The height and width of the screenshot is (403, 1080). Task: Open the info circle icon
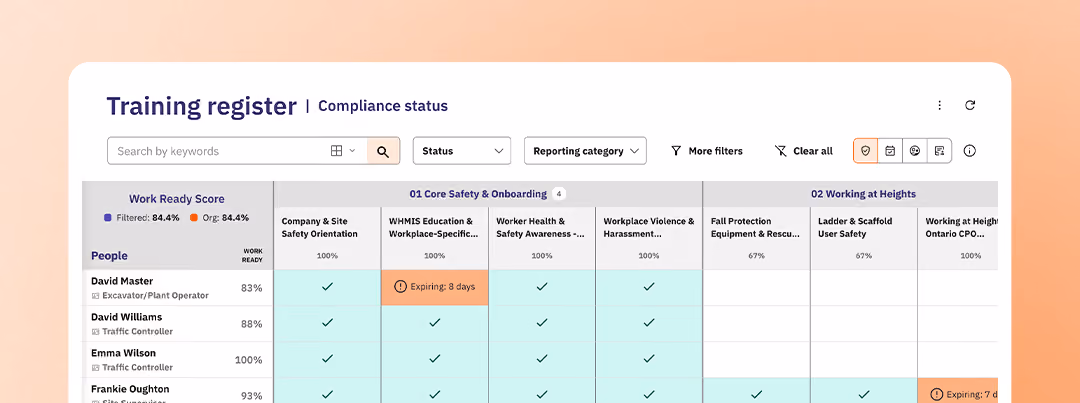coord(970,151)
